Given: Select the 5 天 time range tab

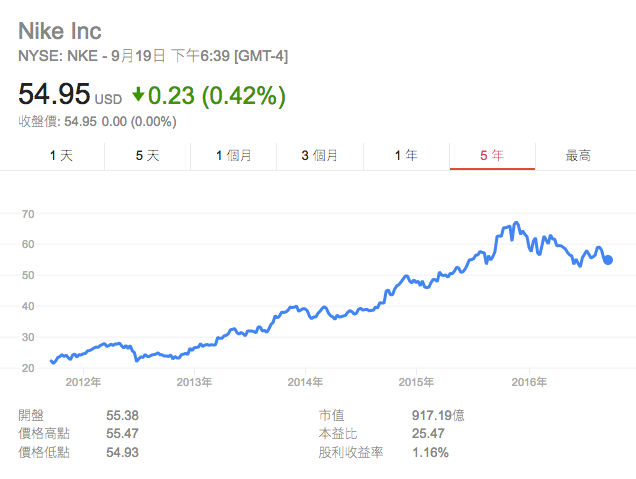Looking at the screenshot, I should click(x=147, y=155).
